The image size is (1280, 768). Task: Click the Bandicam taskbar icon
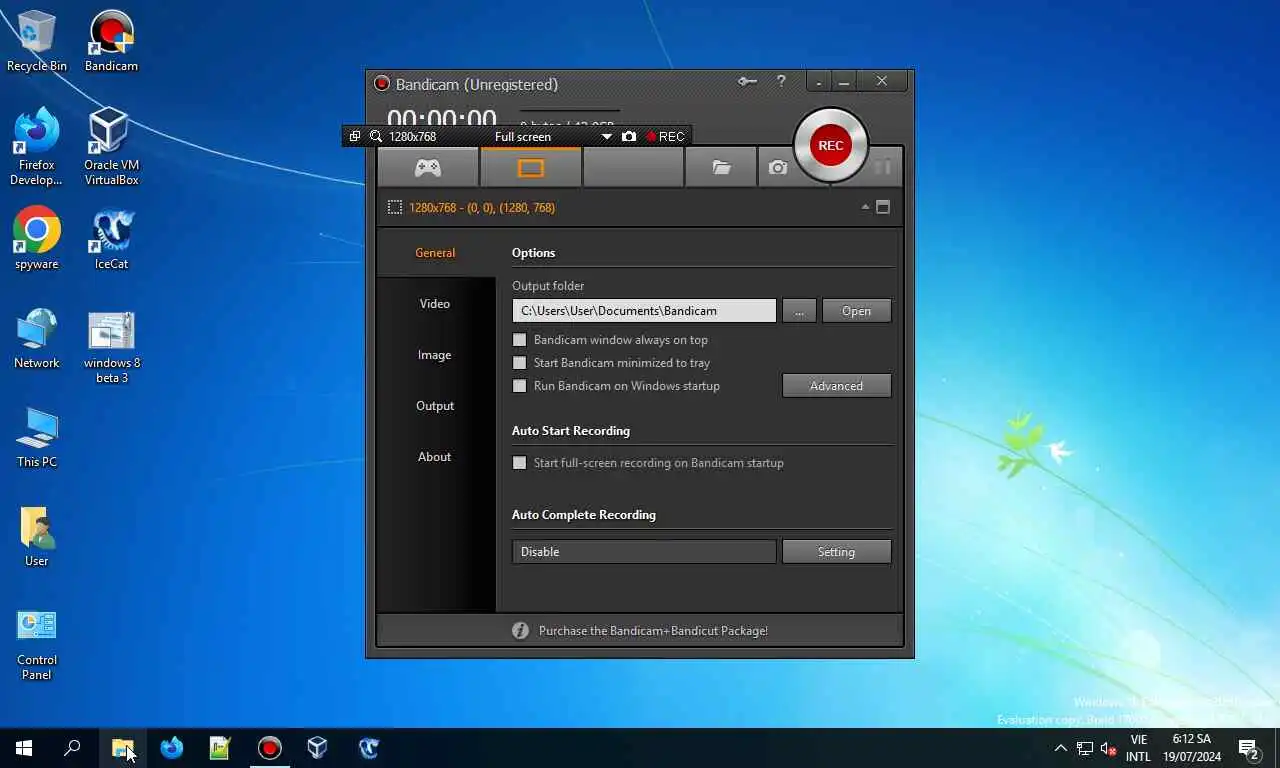pyautogui.click(x=269, y=748)
